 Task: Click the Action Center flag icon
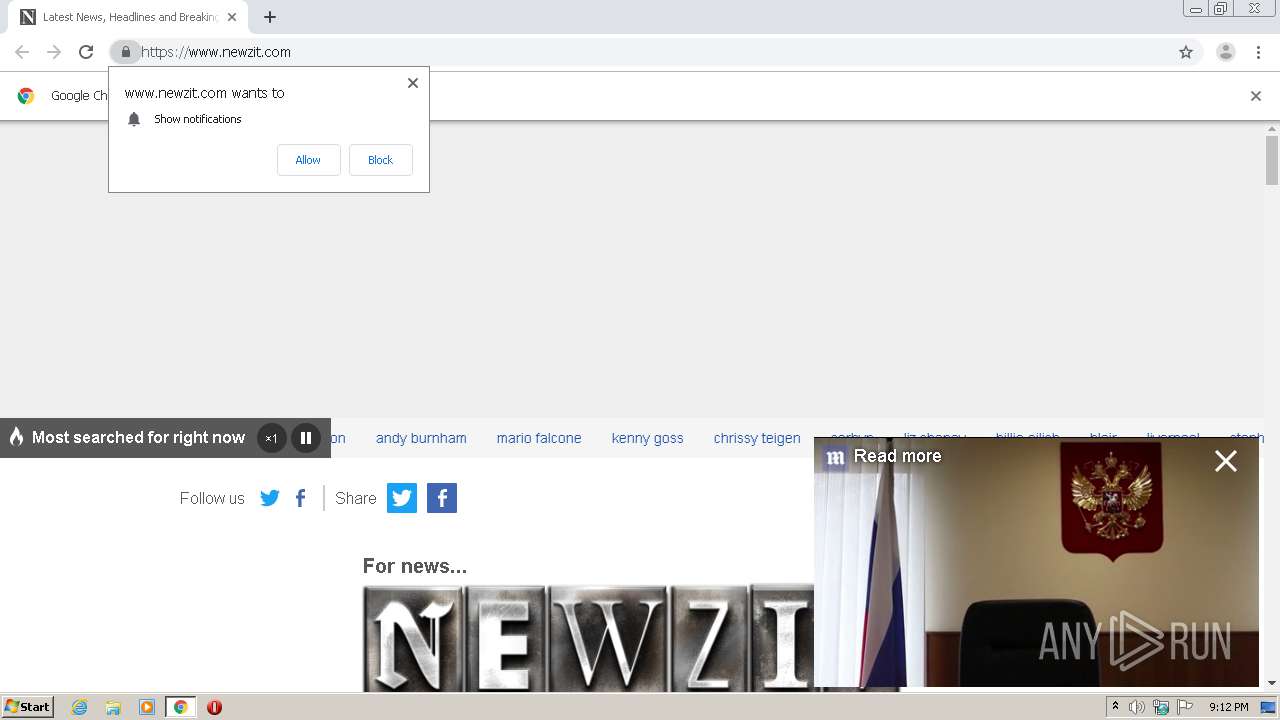1186,707
